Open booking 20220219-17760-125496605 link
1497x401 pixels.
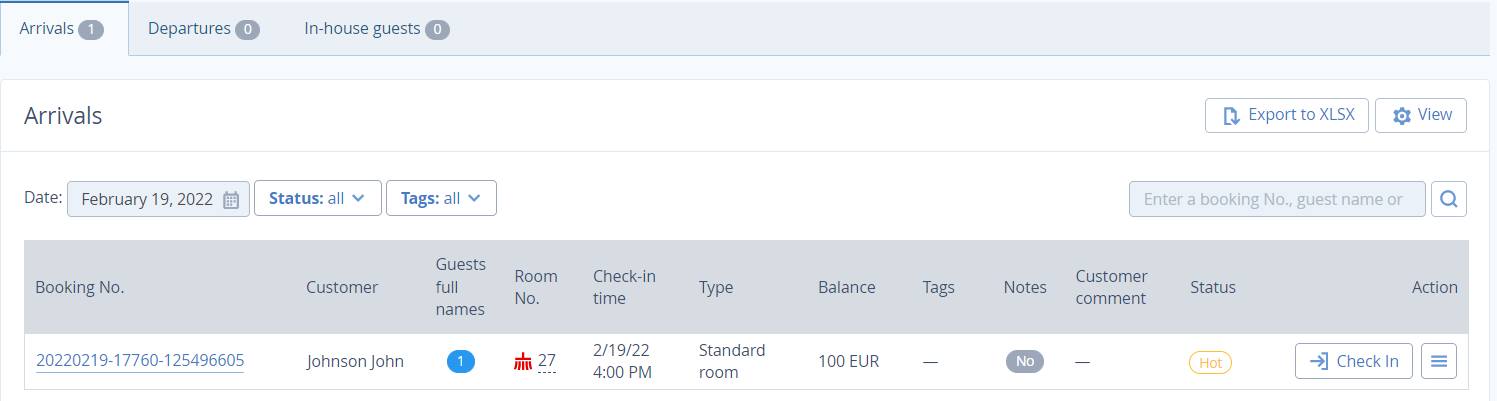140,361
